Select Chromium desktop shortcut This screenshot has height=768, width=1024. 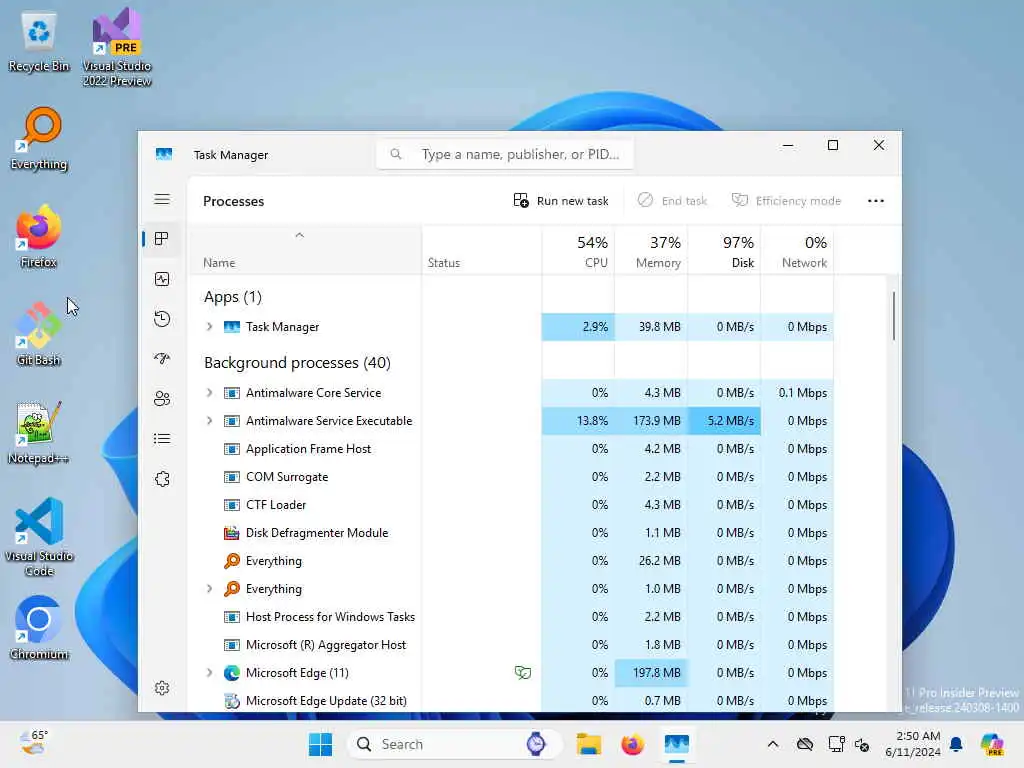click(x=39, y=628)
